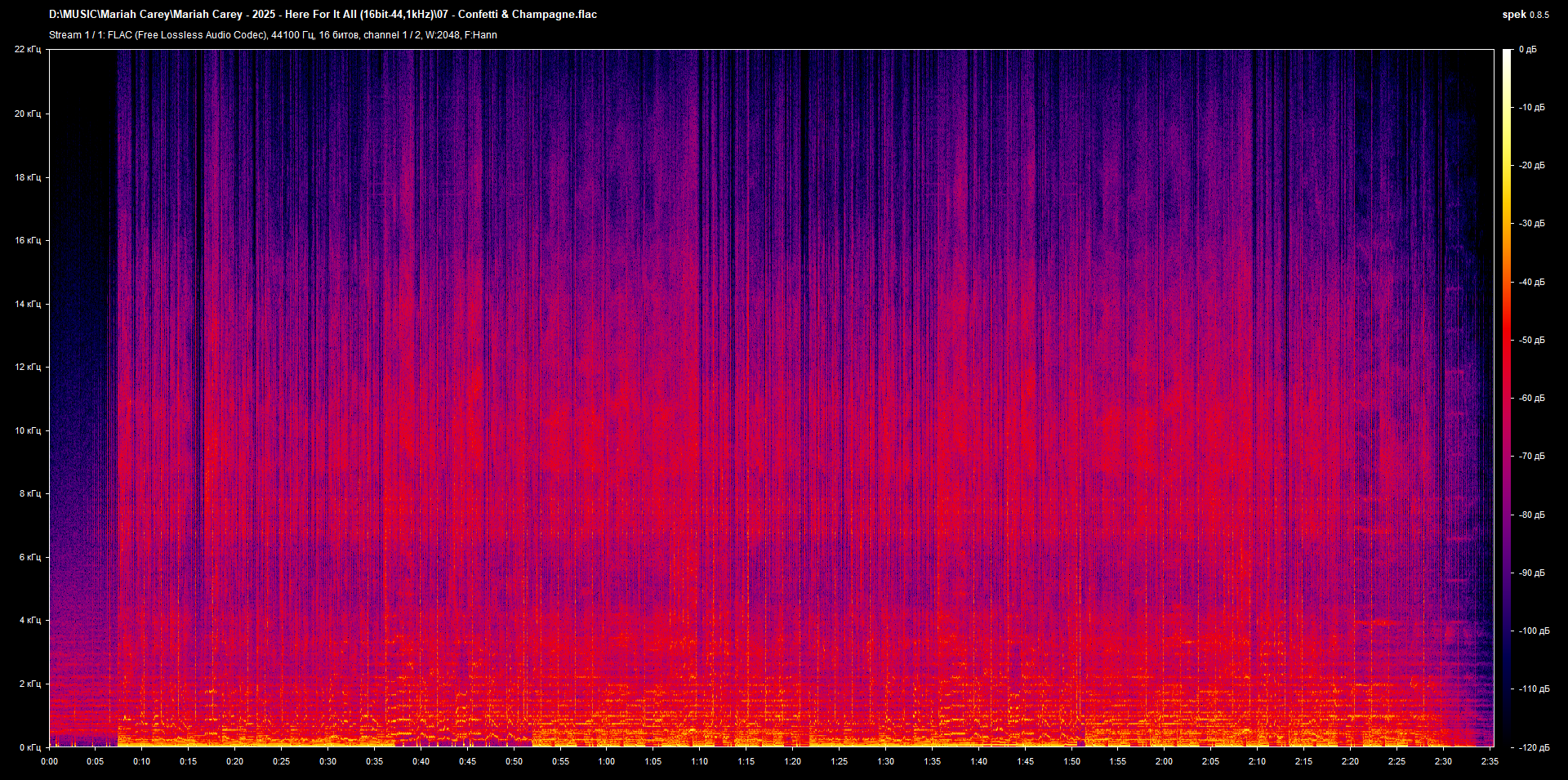Pick the '-20 дБ' level scale label
The width and height of the screenshot is (1568, 780).
1532,166
